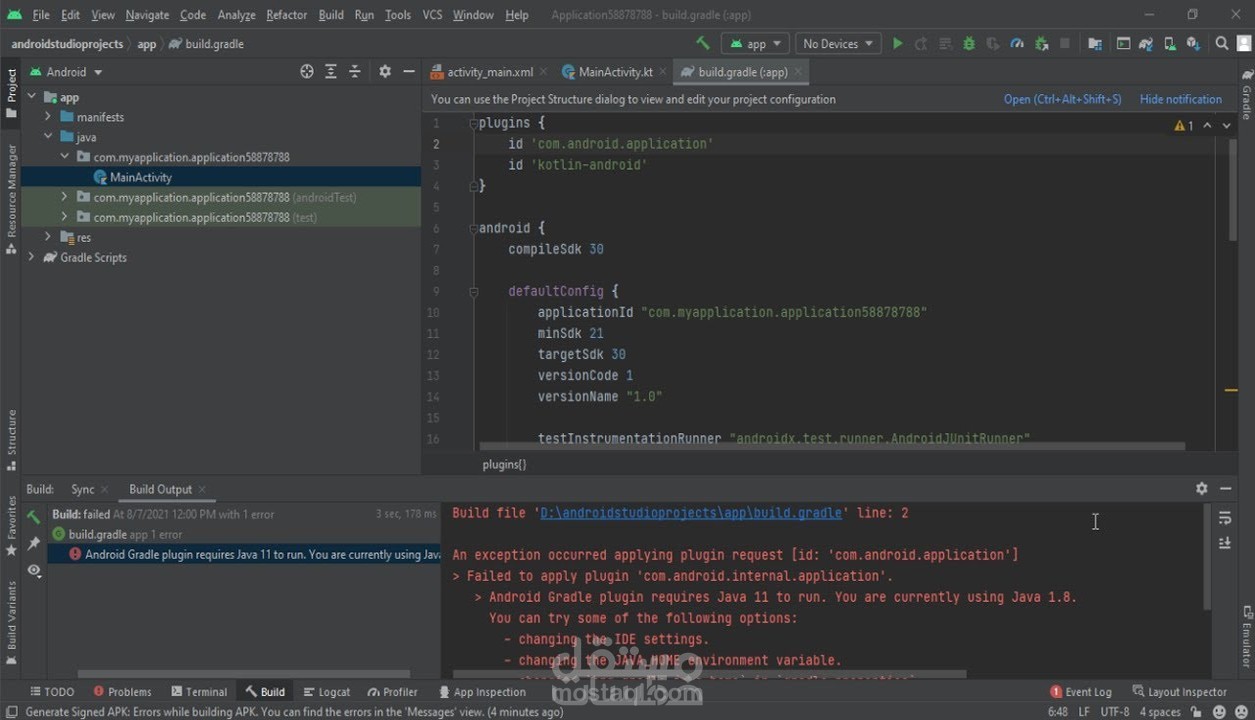Click the Apply Code Changes icon
The width and height of the screenshot is (1255, 720).
click(x=945, y=44)
